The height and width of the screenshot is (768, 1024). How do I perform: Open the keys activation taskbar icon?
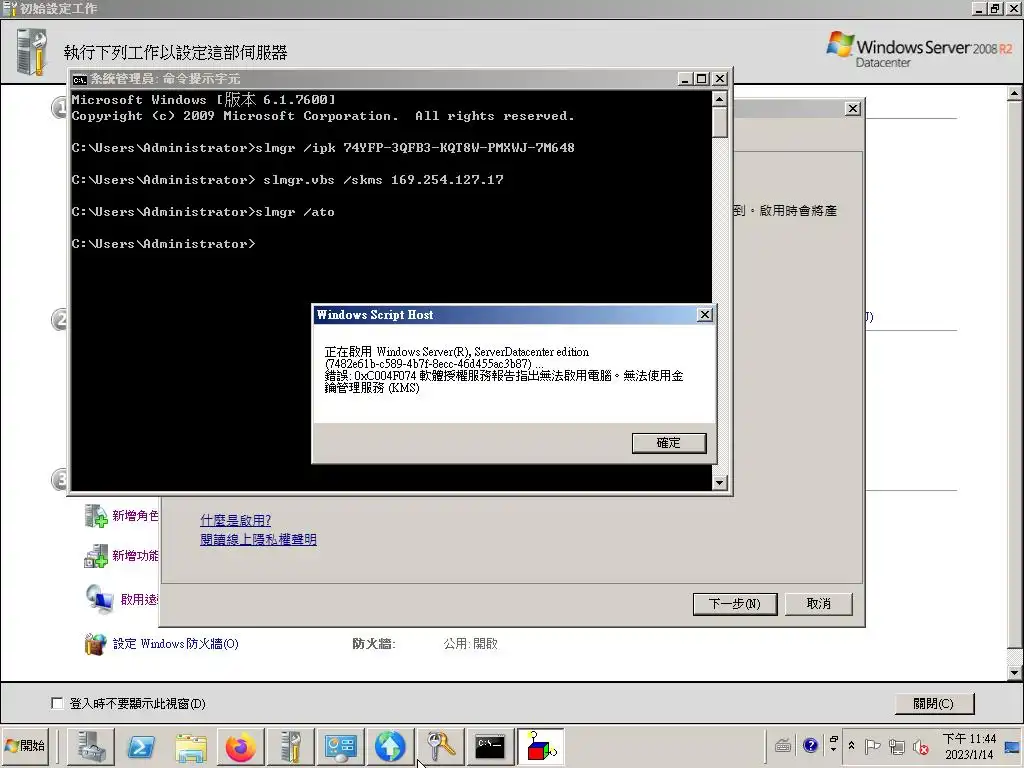click(x=440, y=746)
